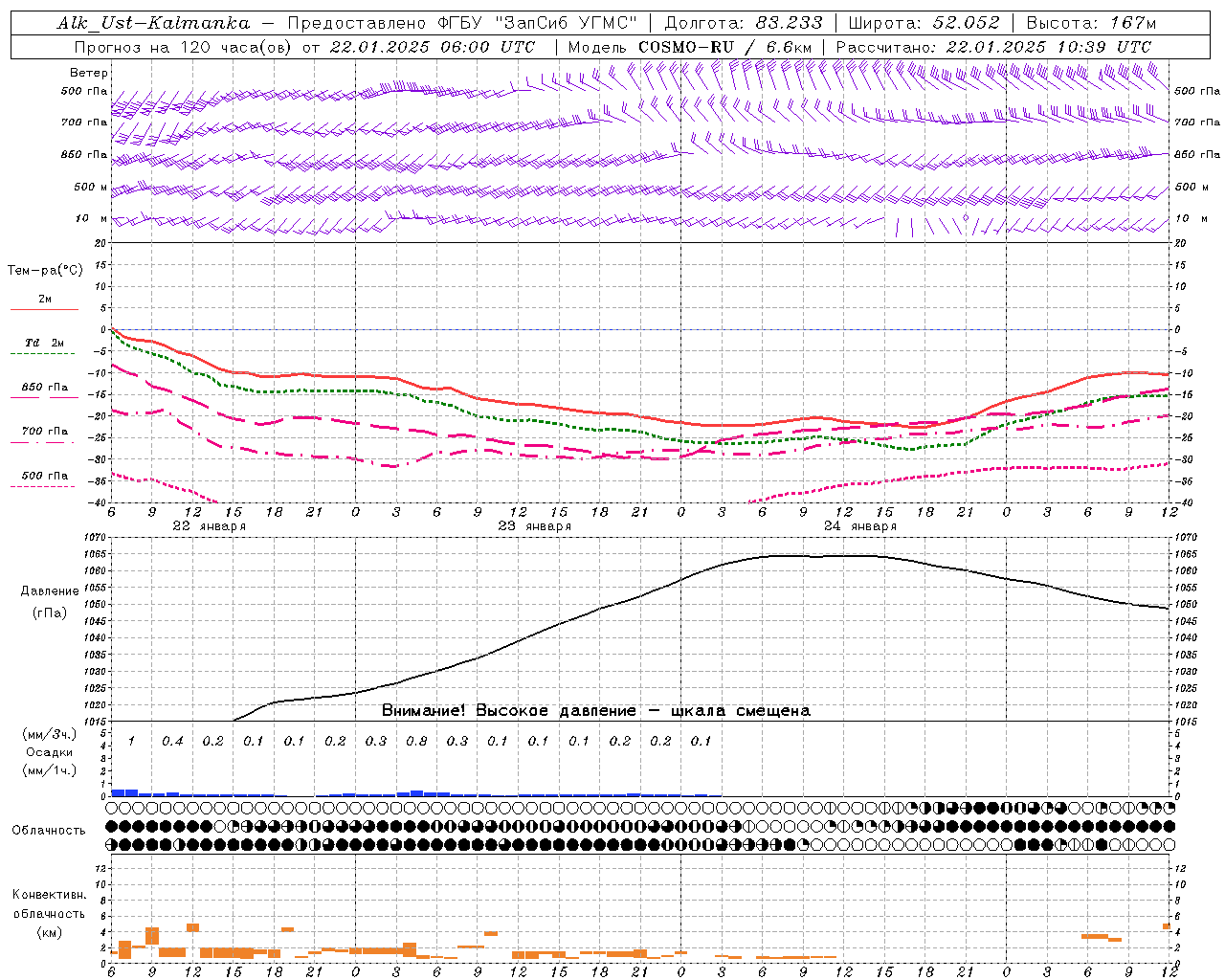Select the Давление panel label
Viewport: 1225px width, 980px height.
50,591
